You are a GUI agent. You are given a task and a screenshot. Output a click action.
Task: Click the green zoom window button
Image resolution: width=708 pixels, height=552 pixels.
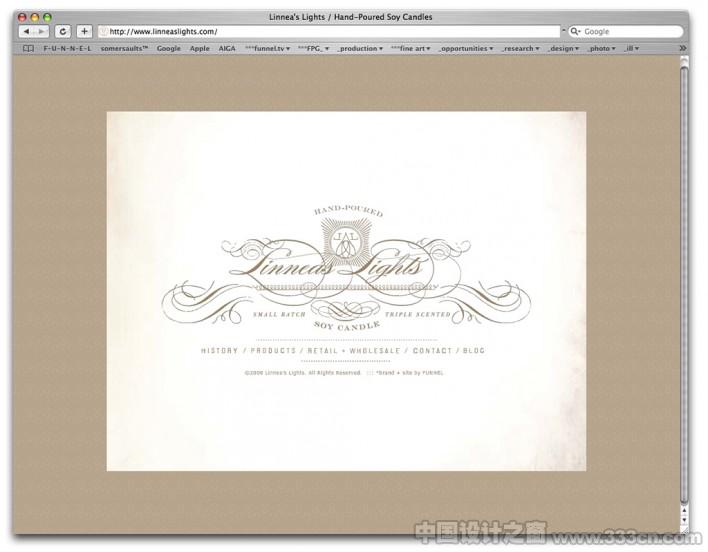(47, 17)
